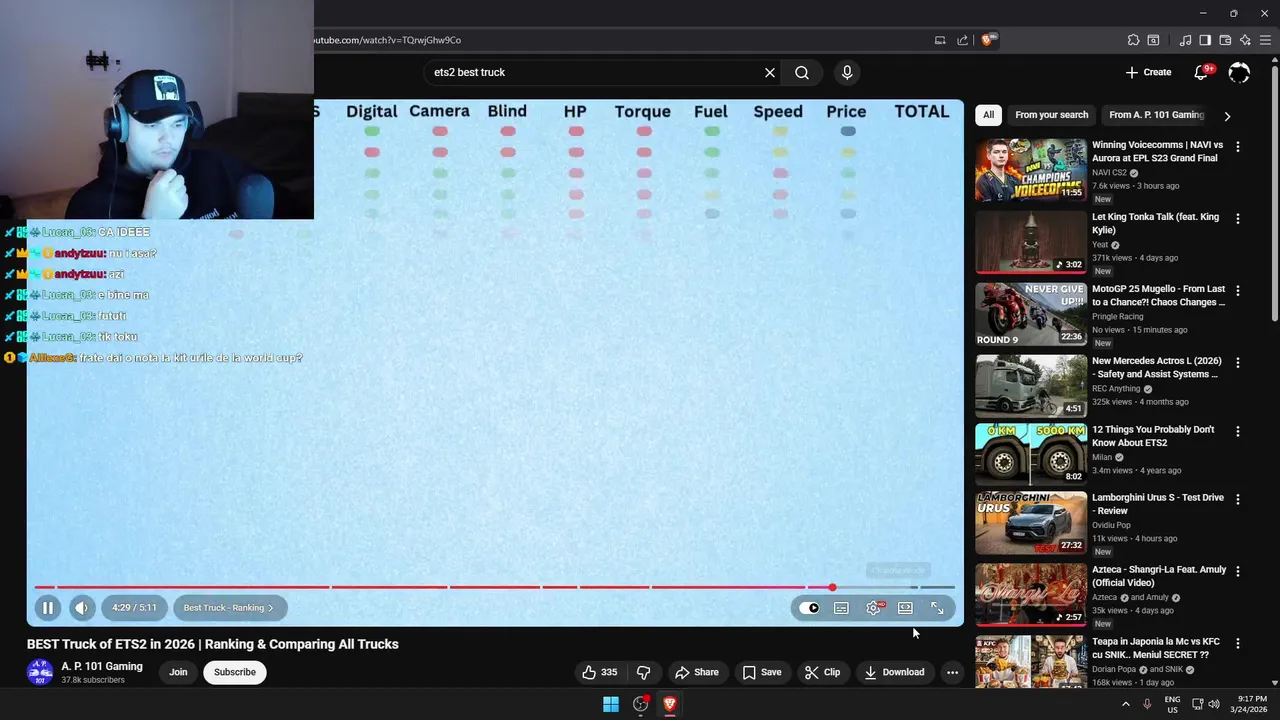Viewport: 1280px width, 720px height.
Task: Open video player settings gear
Action: click(874, 608)
